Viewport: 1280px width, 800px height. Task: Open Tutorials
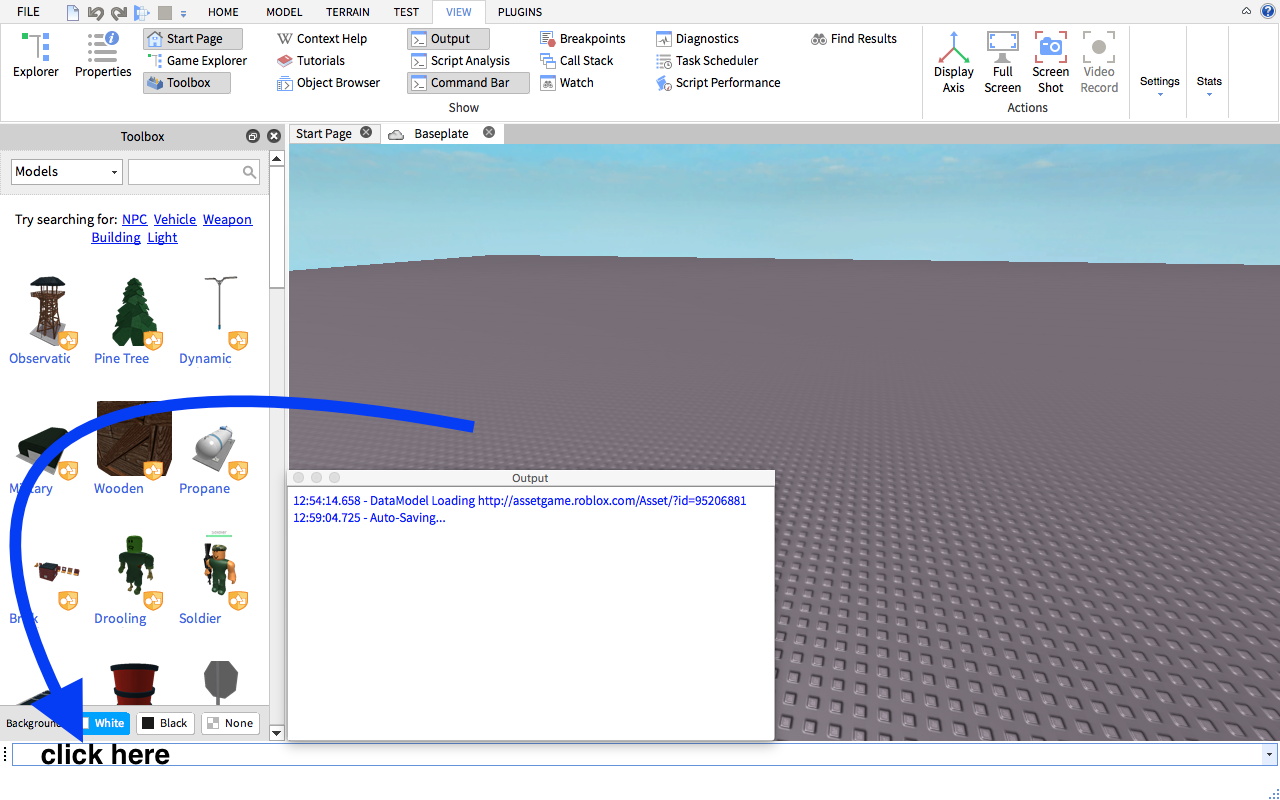311,61
